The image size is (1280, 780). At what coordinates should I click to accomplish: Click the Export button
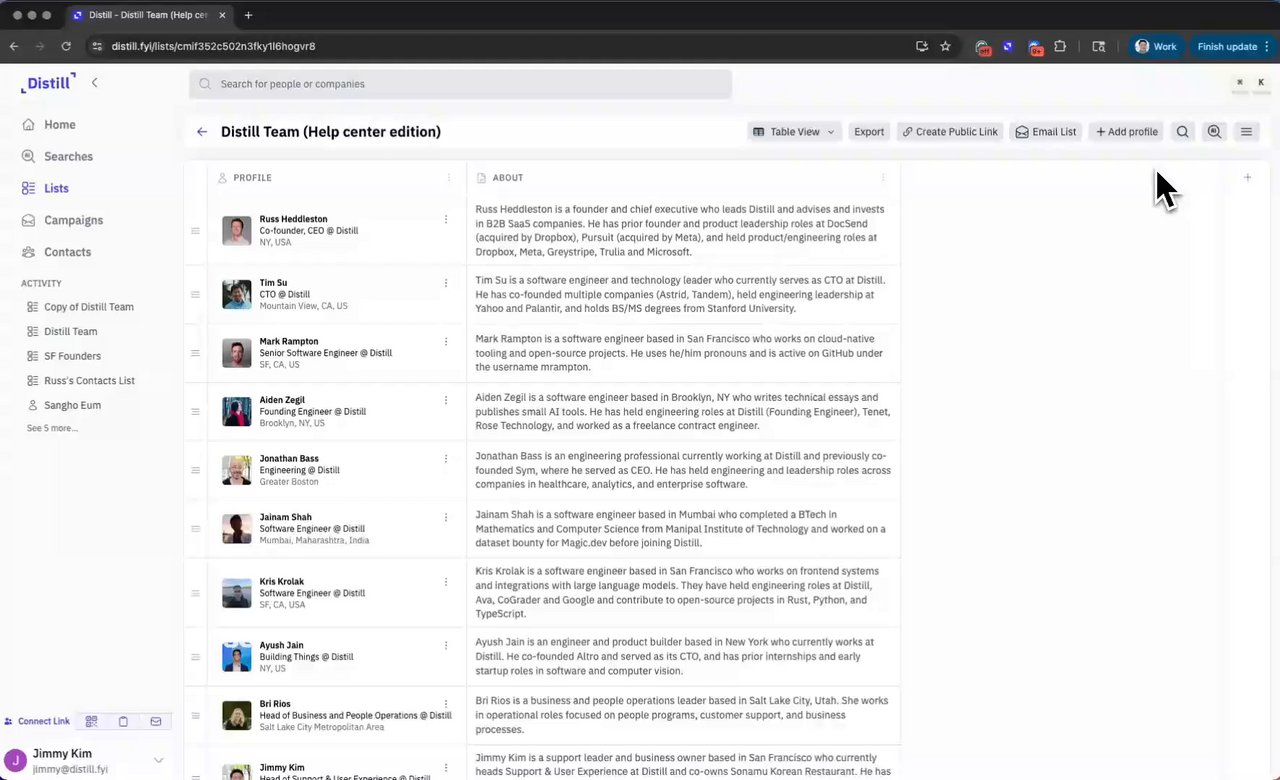(x=869, y=132)
